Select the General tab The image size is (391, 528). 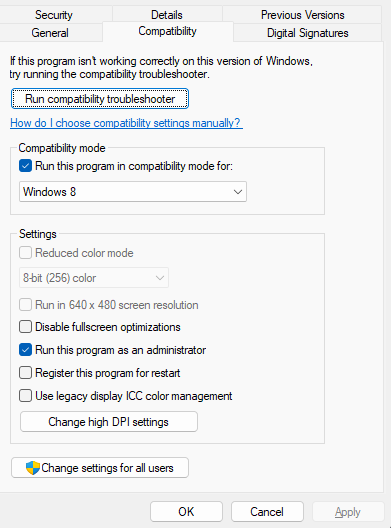click(x=50, y=33)
